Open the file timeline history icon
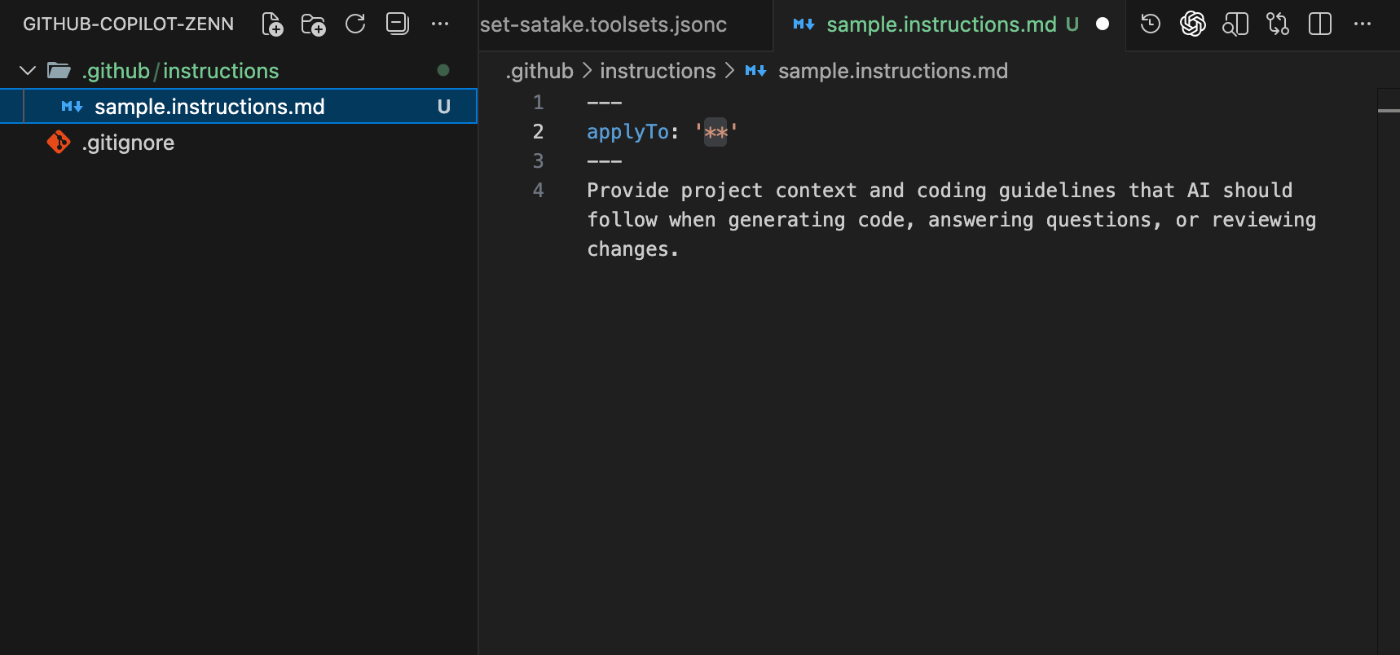The height and width of the screenshot is (655, 1400). click(1150, 24)
